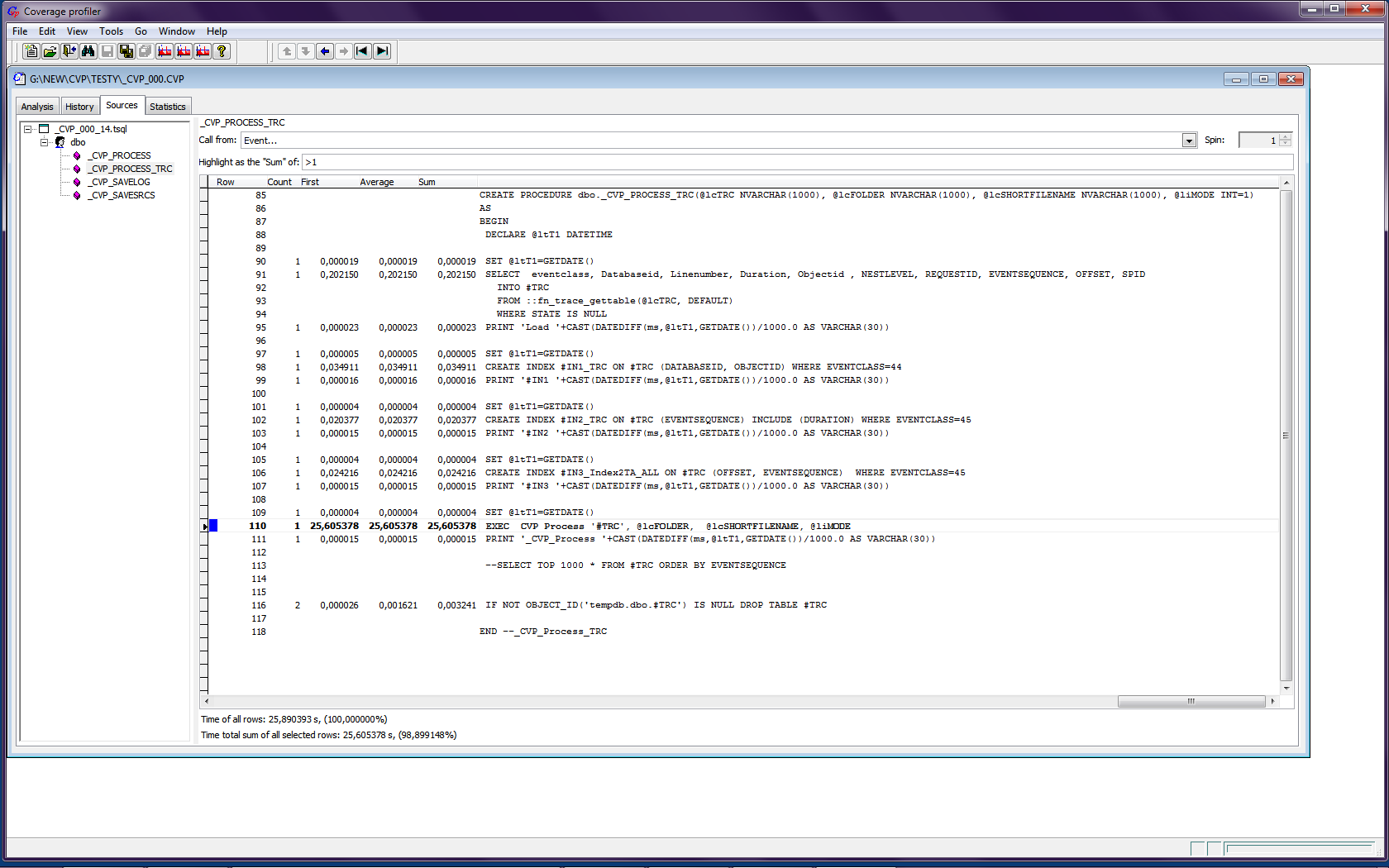This screenshot has width=1389, height=868.
Task: Click the gray right arrow Forward icon
Action: click(x=344, y=51)
